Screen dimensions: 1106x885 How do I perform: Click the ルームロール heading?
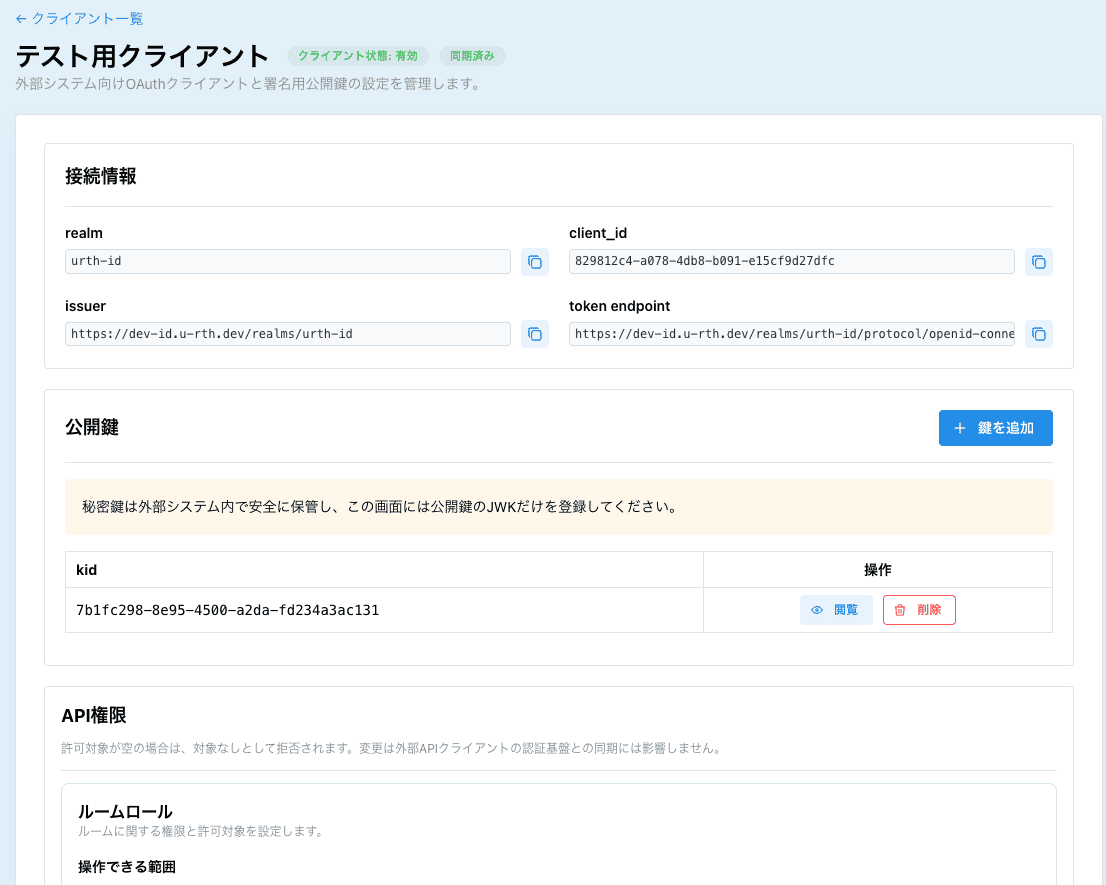pos(125,811)
